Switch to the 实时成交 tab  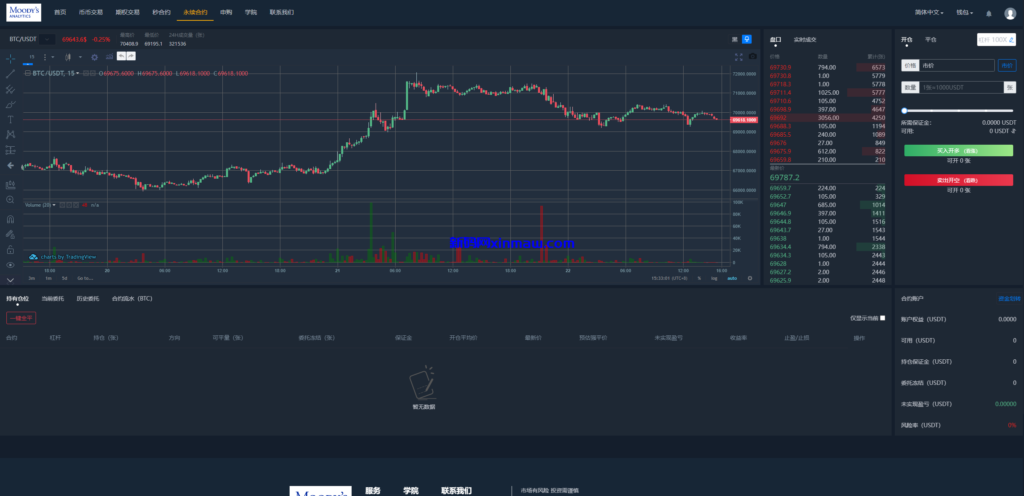pyautogui.click(x=805, y=39)
